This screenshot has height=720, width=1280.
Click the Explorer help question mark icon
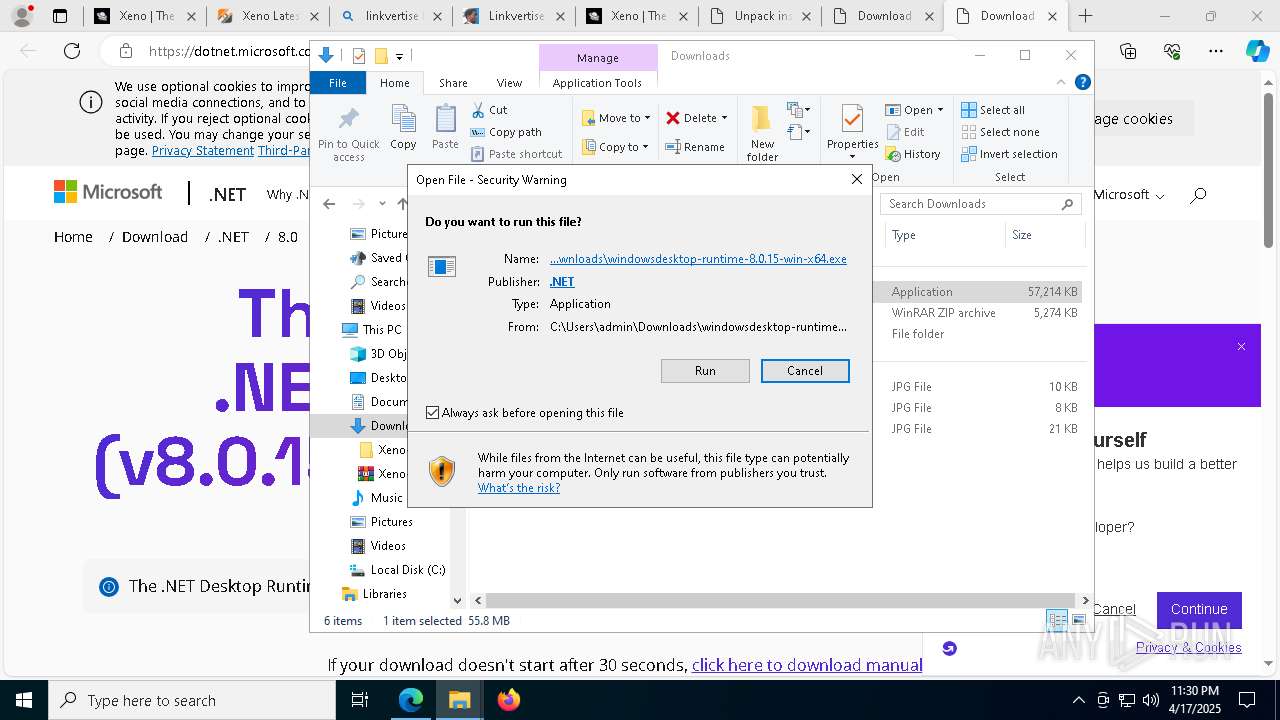pos(1082,82)
